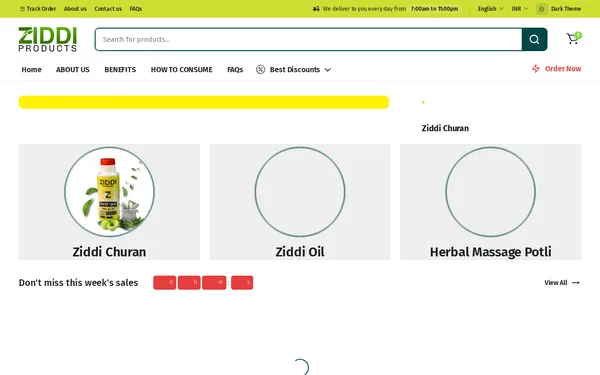This screenshot has width=600, height=375.
Task: Open the English language dropdown
Action: pos(490,8)
